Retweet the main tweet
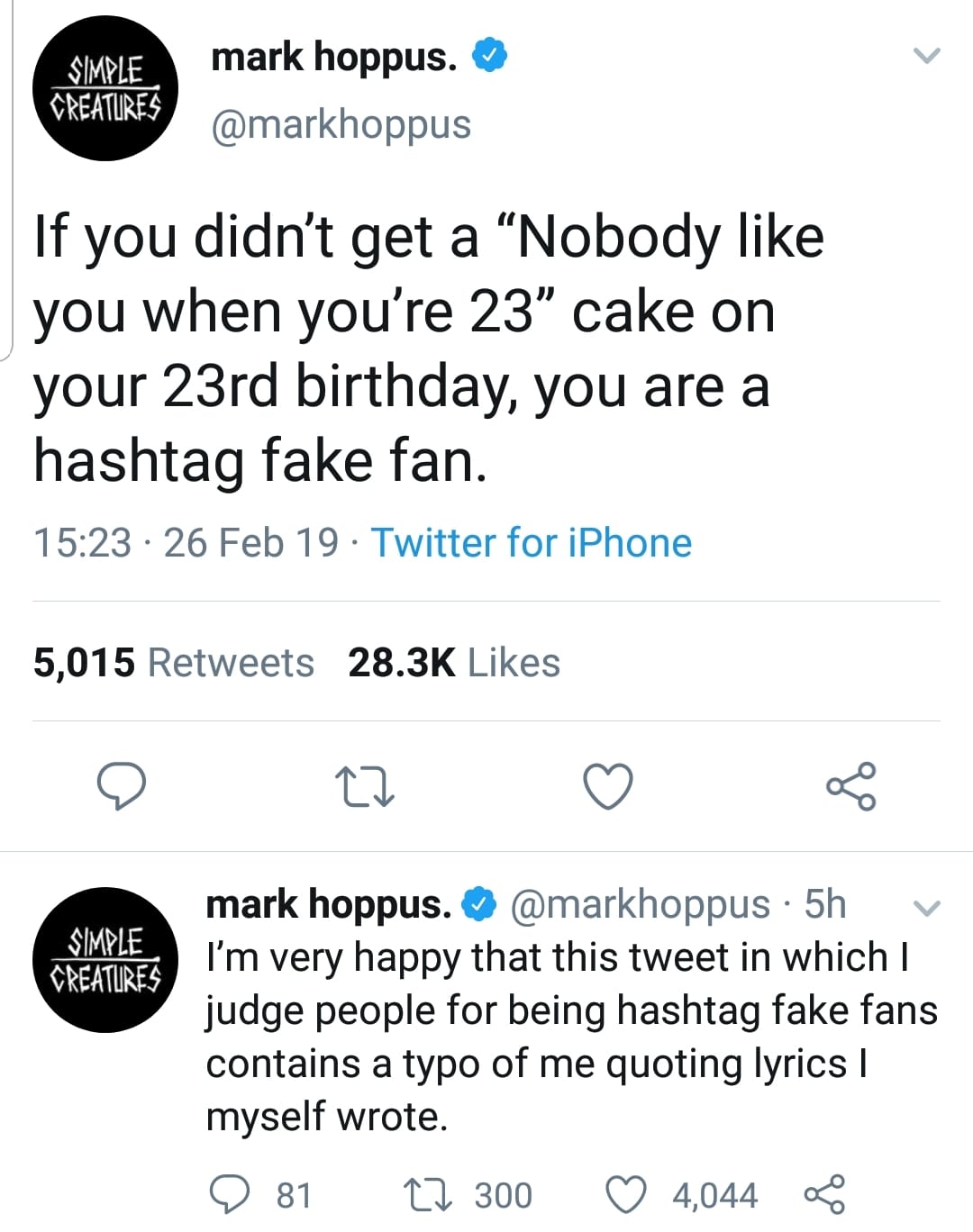The height and width of the screenshot is (1232, 973). click(364, 786)
